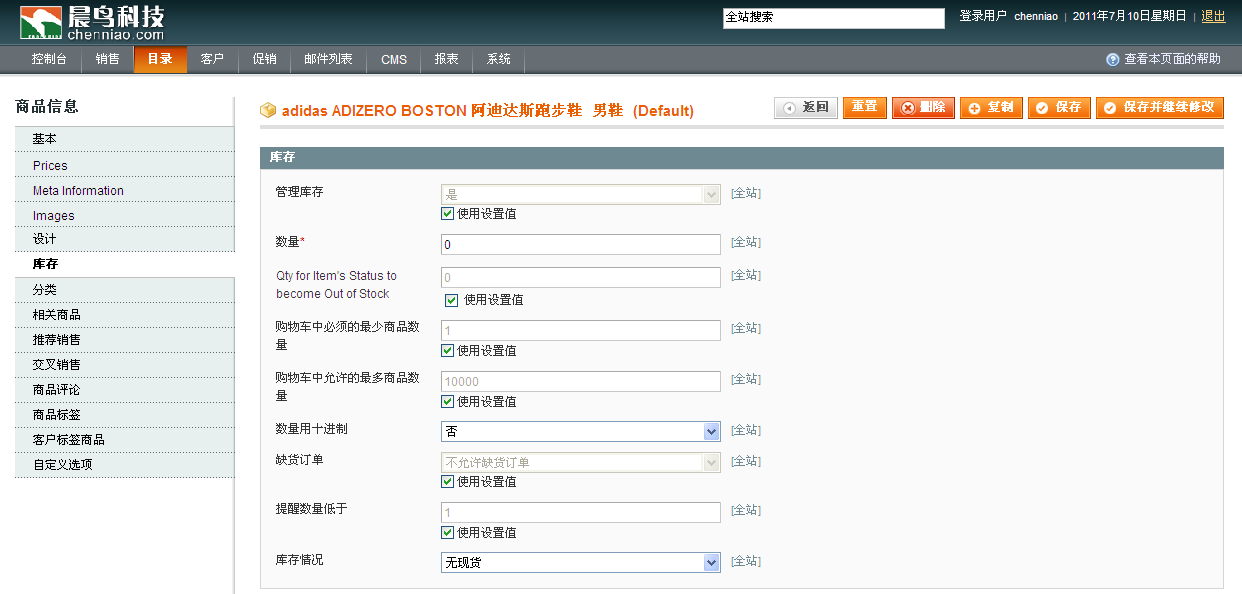The image size is (1242, 594).
Task: Click the 购物车中允许的最多商品数量 field
Action: tap(580, 381)
